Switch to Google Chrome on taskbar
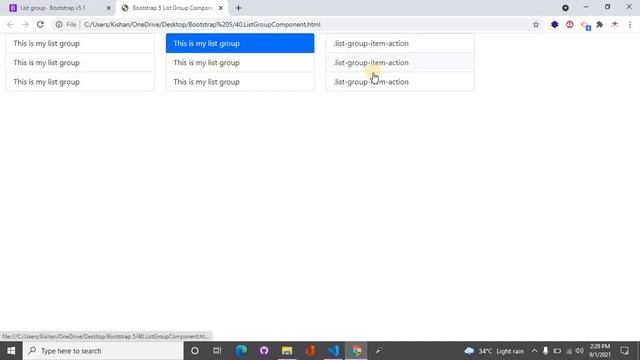Image resolution: width=640 pixels, height=360 pixels. point(356,351)
